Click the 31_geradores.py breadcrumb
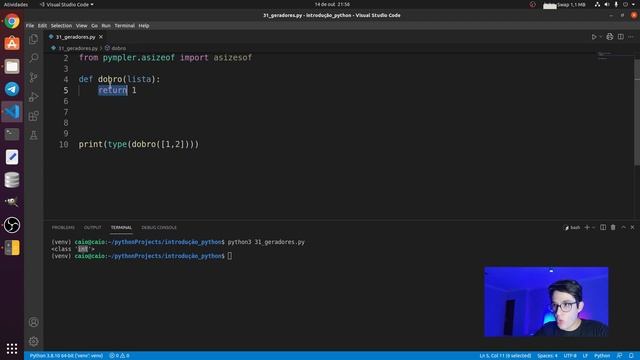This screenshot has height=360, width=640. tap(78, 48)
